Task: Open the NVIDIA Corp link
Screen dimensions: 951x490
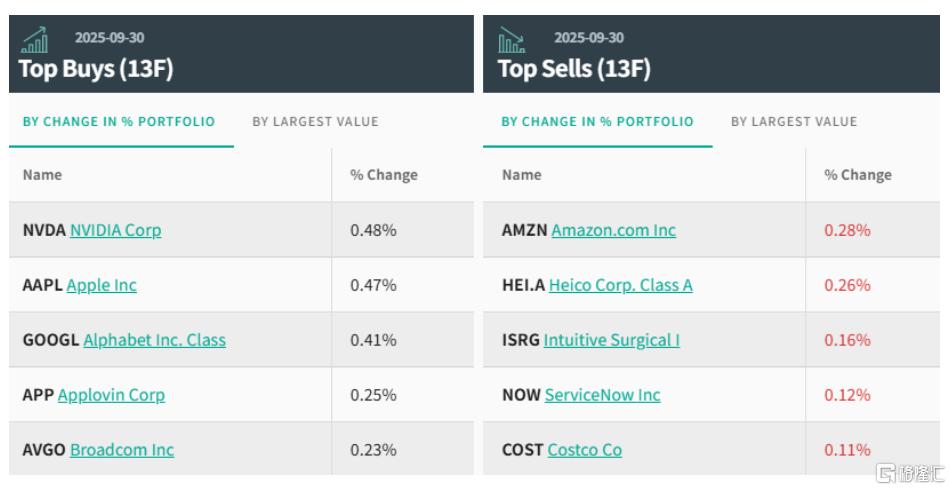Action: point(115,230)
